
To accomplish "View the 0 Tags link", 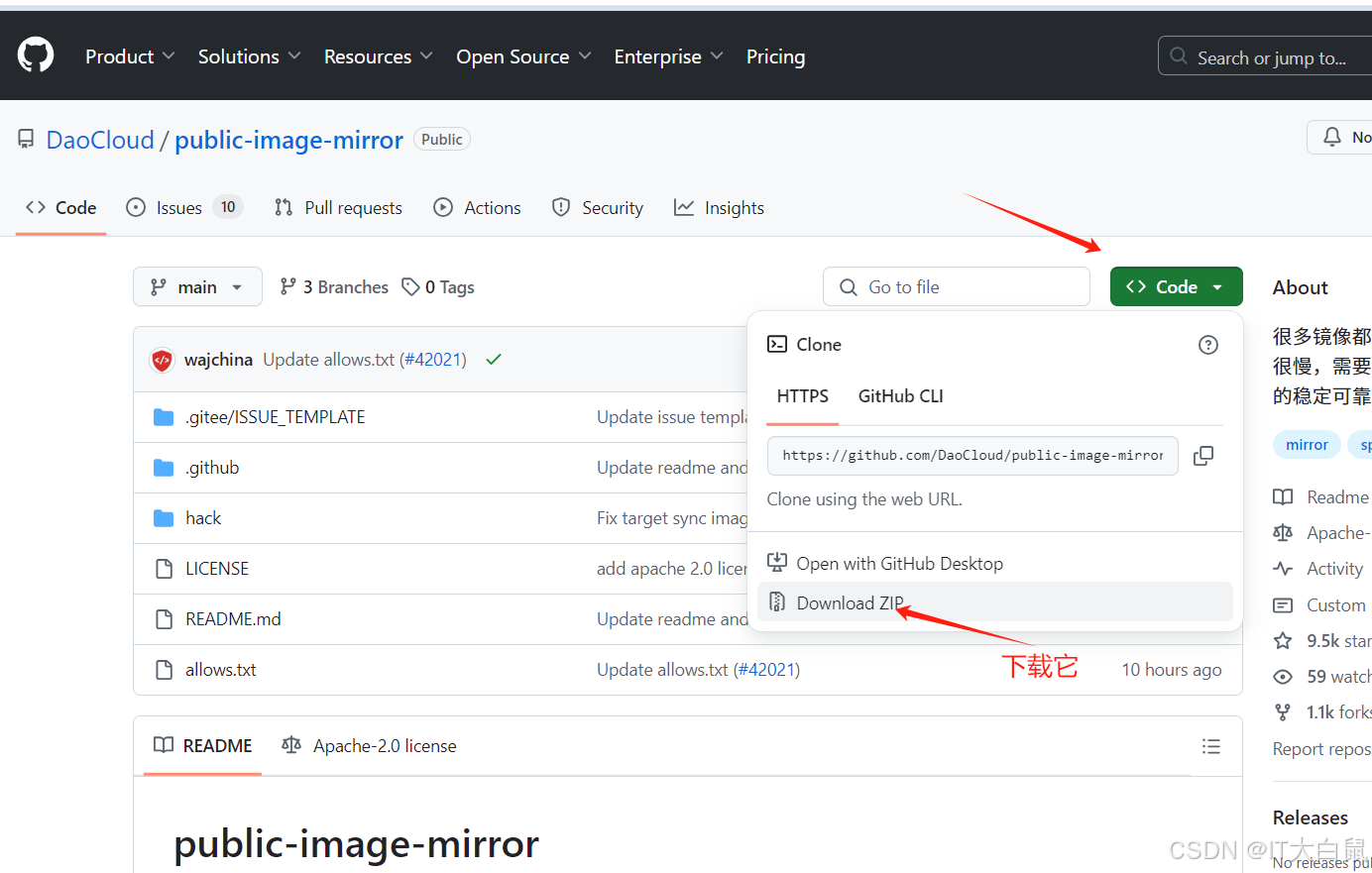I will pyautogui.click(x=438, y=286).
